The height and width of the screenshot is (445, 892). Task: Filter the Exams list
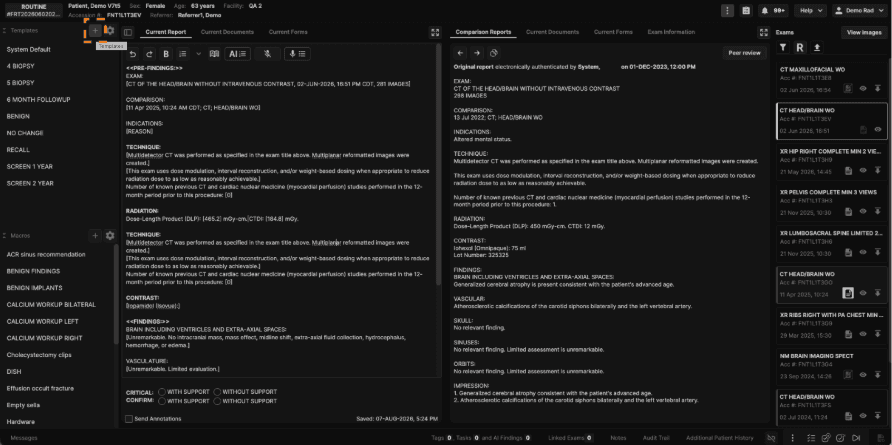783,47
